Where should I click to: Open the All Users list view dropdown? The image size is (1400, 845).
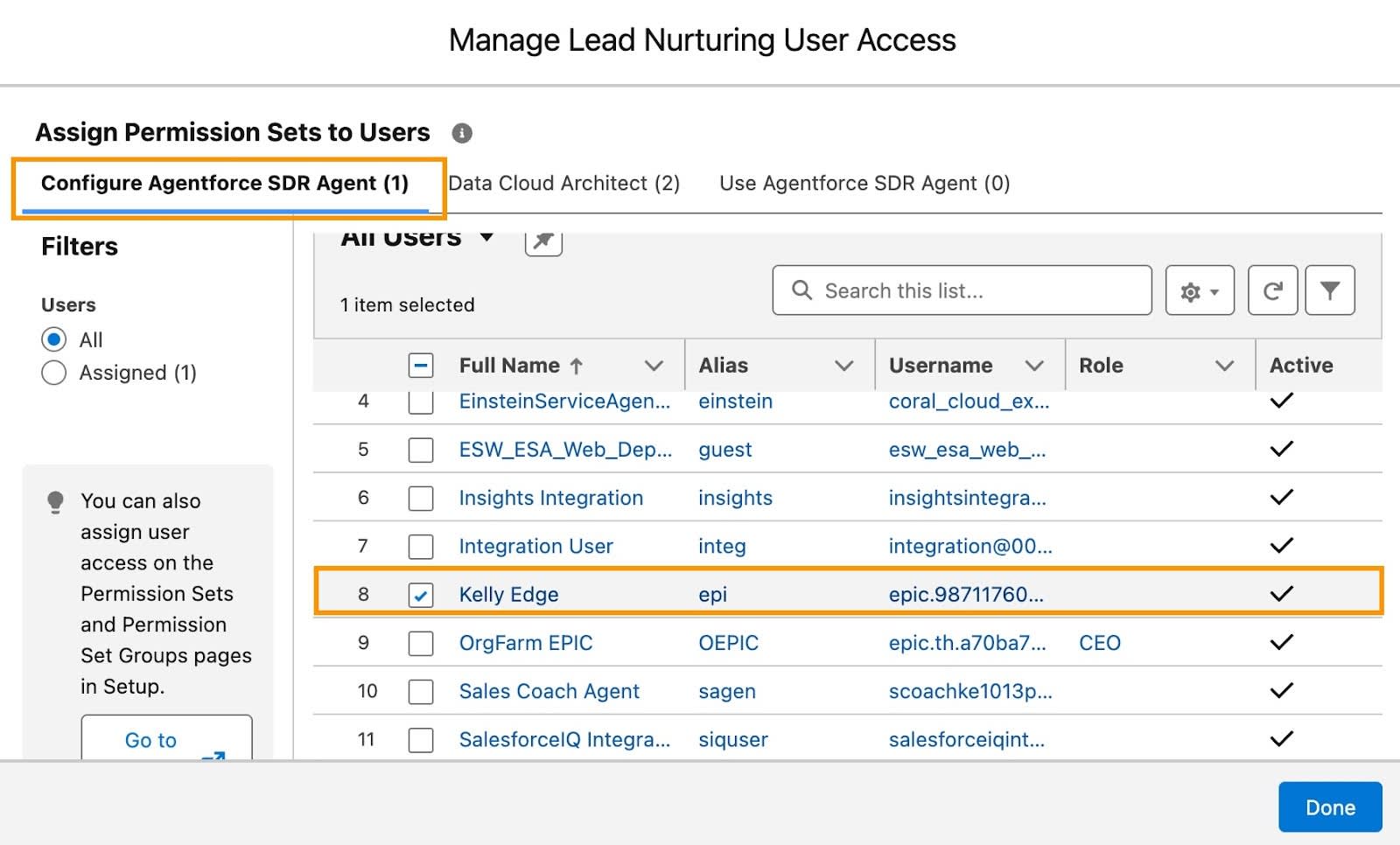pos(486,236)
